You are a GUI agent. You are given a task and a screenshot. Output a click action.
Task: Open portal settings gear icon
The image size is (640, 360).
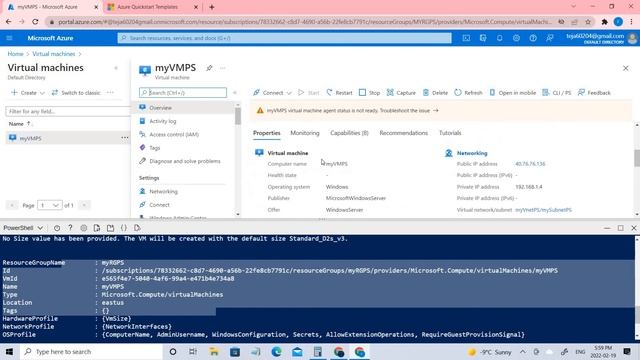516,38
